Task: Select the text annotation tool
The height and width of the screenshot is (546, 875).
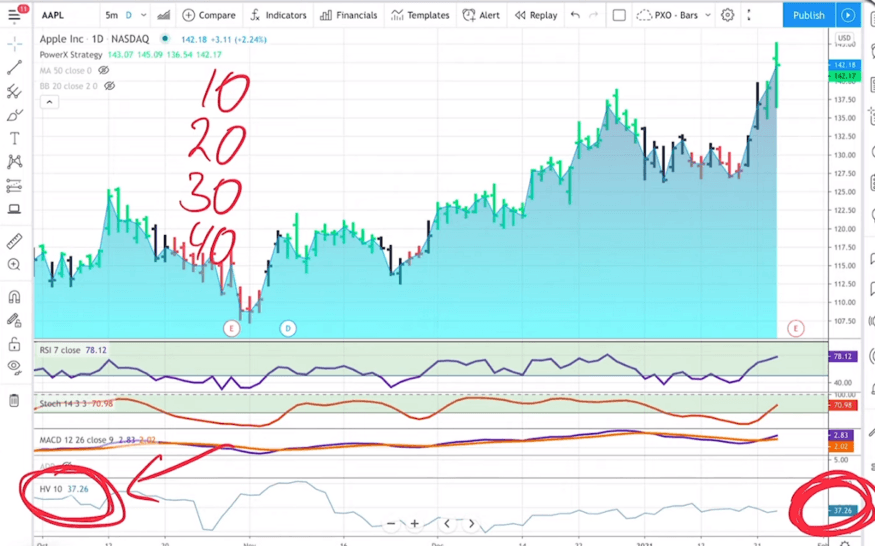Action: point(15,138)
